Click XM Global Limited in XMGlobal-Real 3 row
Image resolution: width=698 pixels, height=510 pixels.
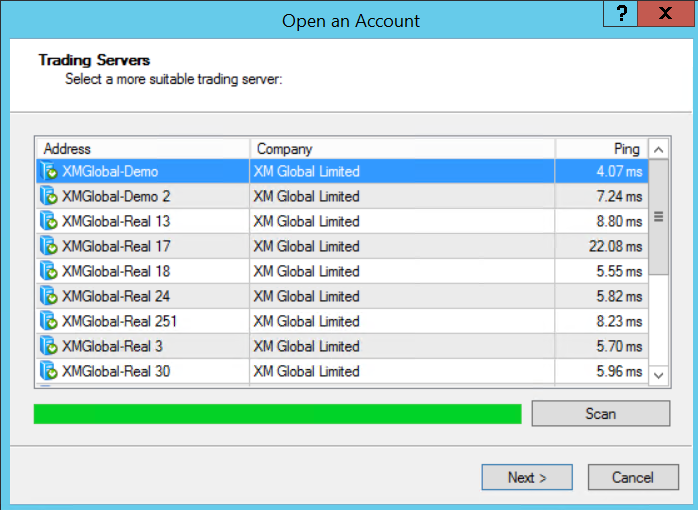(x=307, y=346)
